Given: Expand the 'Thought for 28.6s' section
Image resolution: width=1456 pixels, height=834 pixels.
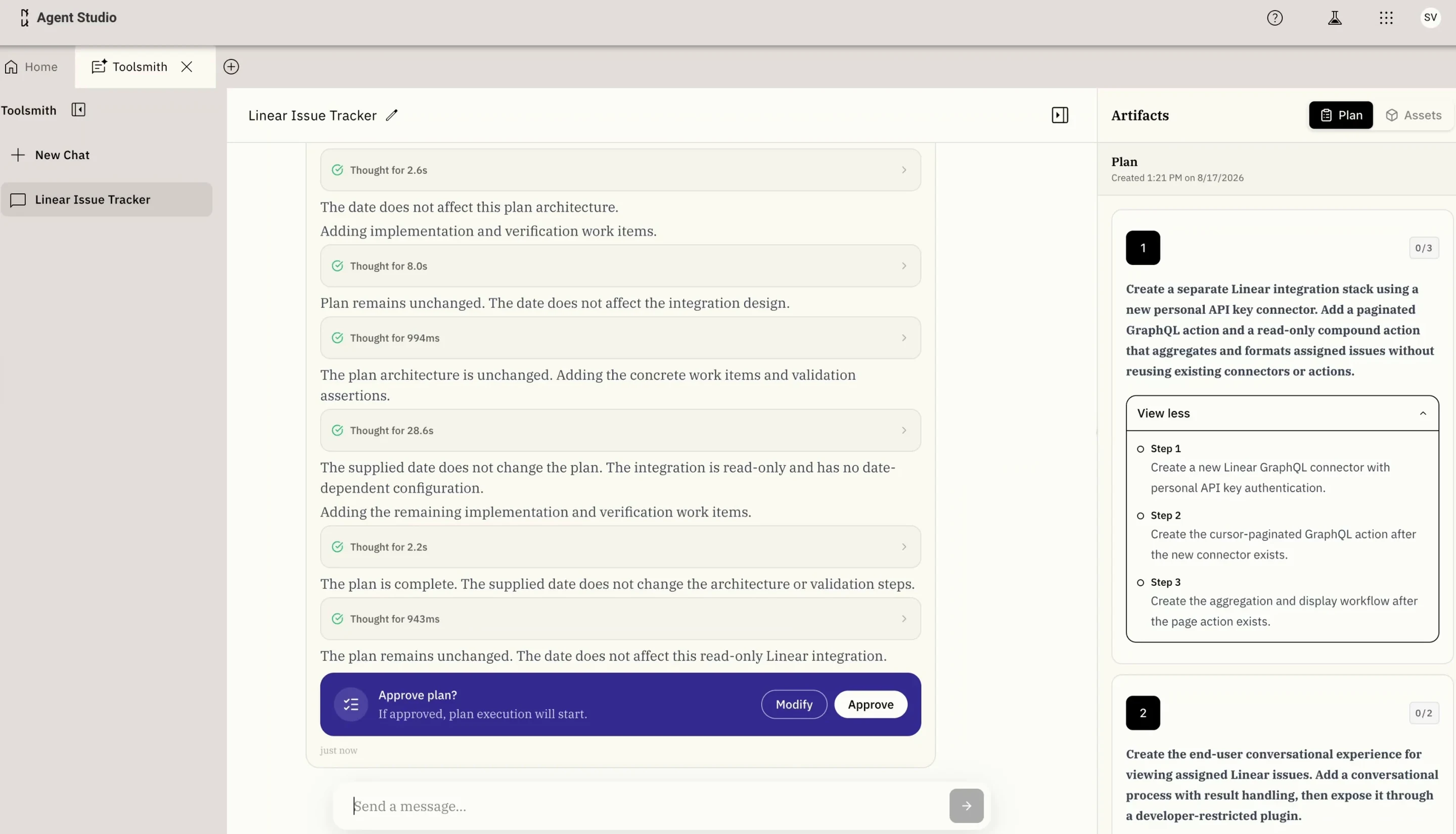Looking at the screenshot, I should click(x=620, y=431).
